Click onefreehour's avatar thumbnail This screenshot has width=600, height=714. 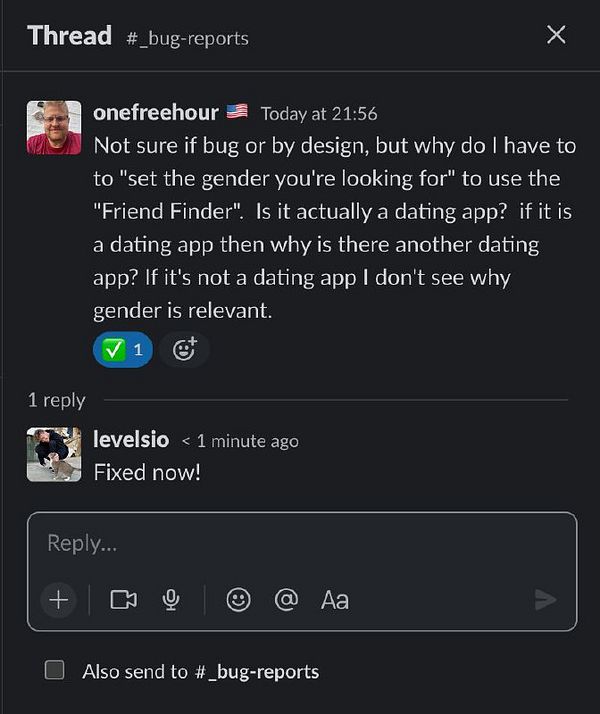point(54,128)
